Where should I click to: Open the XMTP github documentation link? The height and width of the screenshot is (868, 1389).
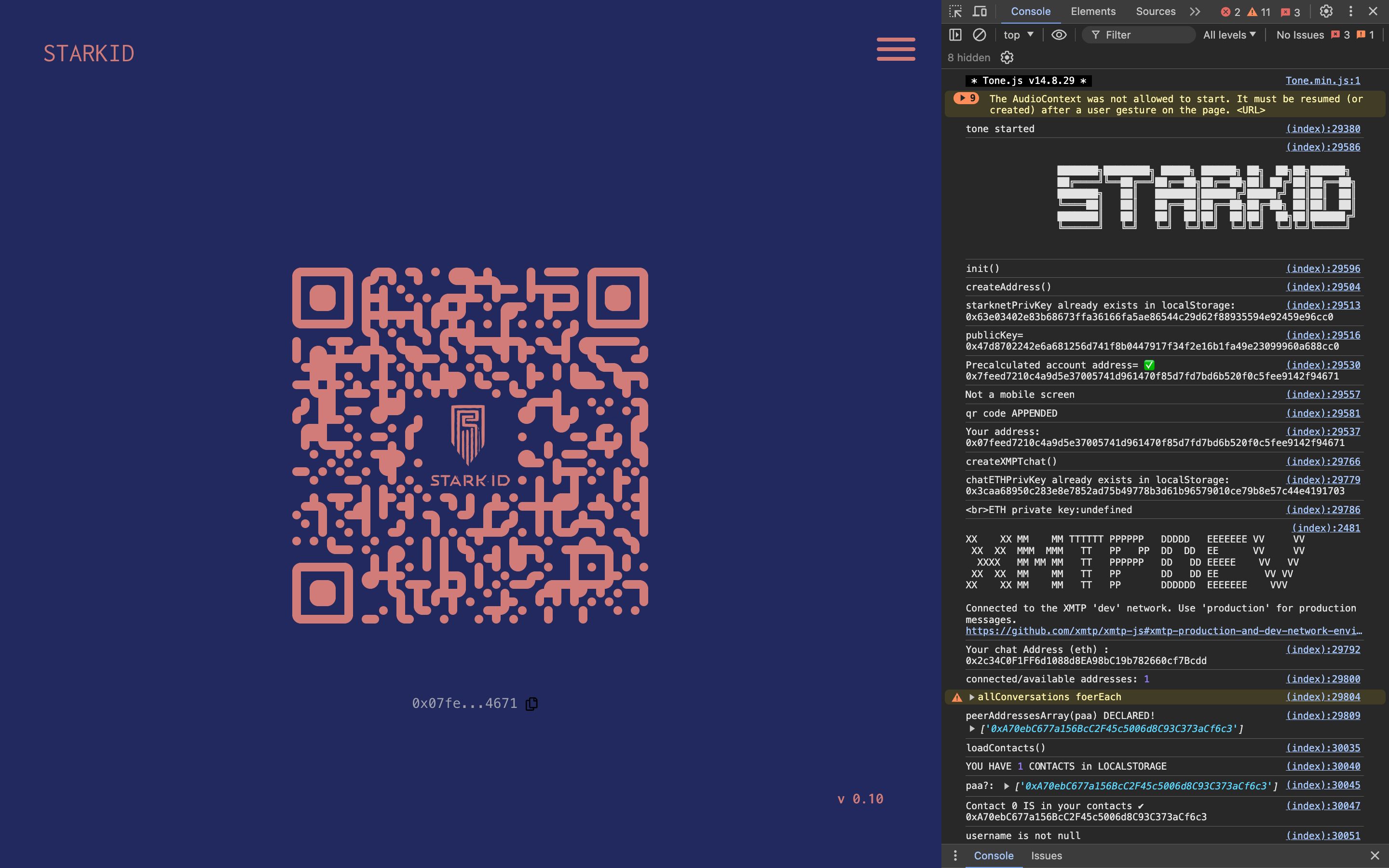(1163, 631)
